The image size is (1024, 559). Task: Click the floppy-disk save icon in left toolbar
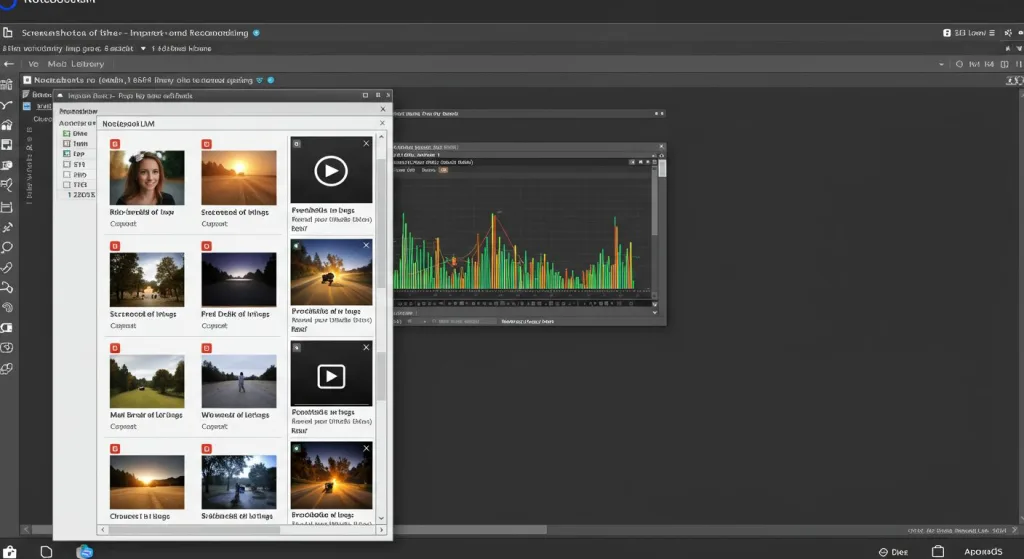pos(7,145)
